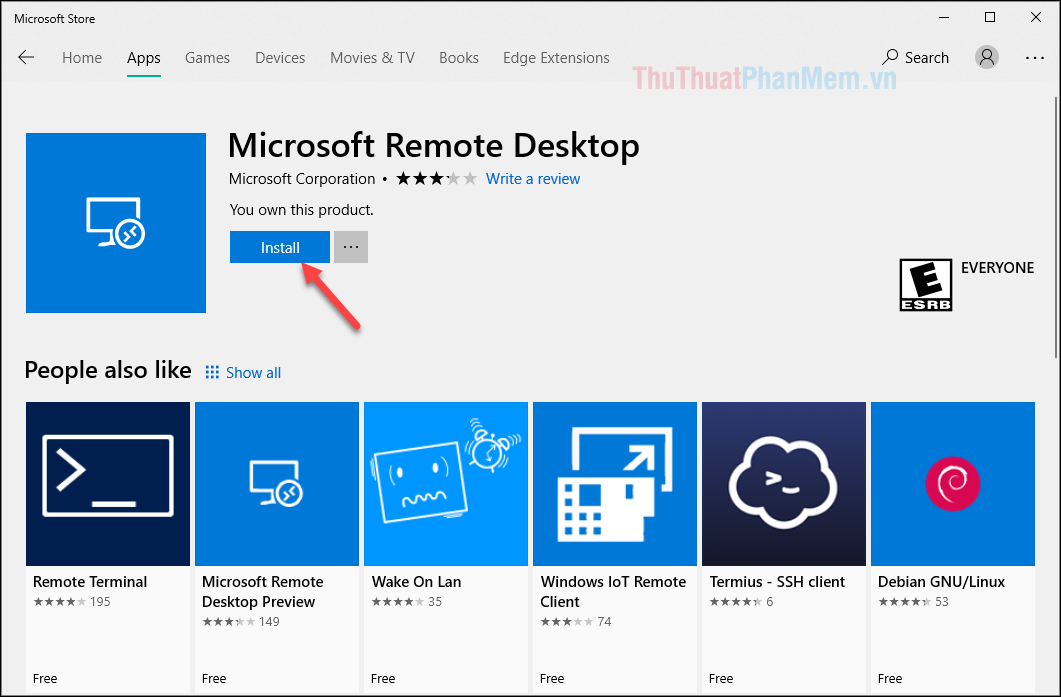The width and height of the screenshot is (1061, 697).
Task: Click the Windows IoT Remote Client icon
Action: (x=614, y=484)
